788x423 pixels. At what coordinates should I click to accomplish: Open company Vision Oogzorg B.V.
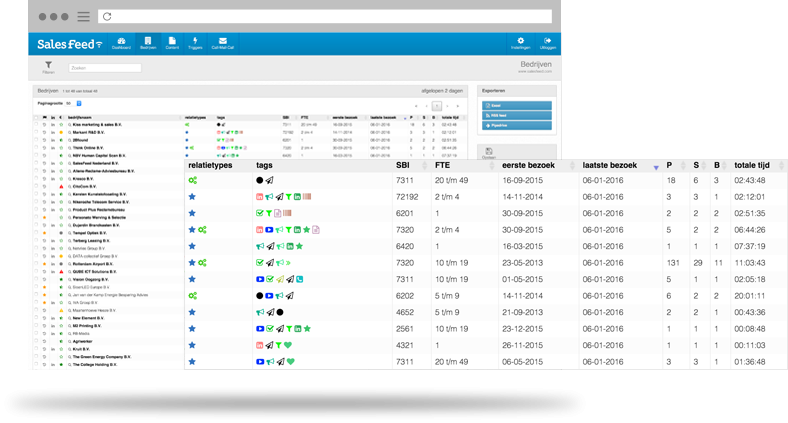[x=90, y=279]
